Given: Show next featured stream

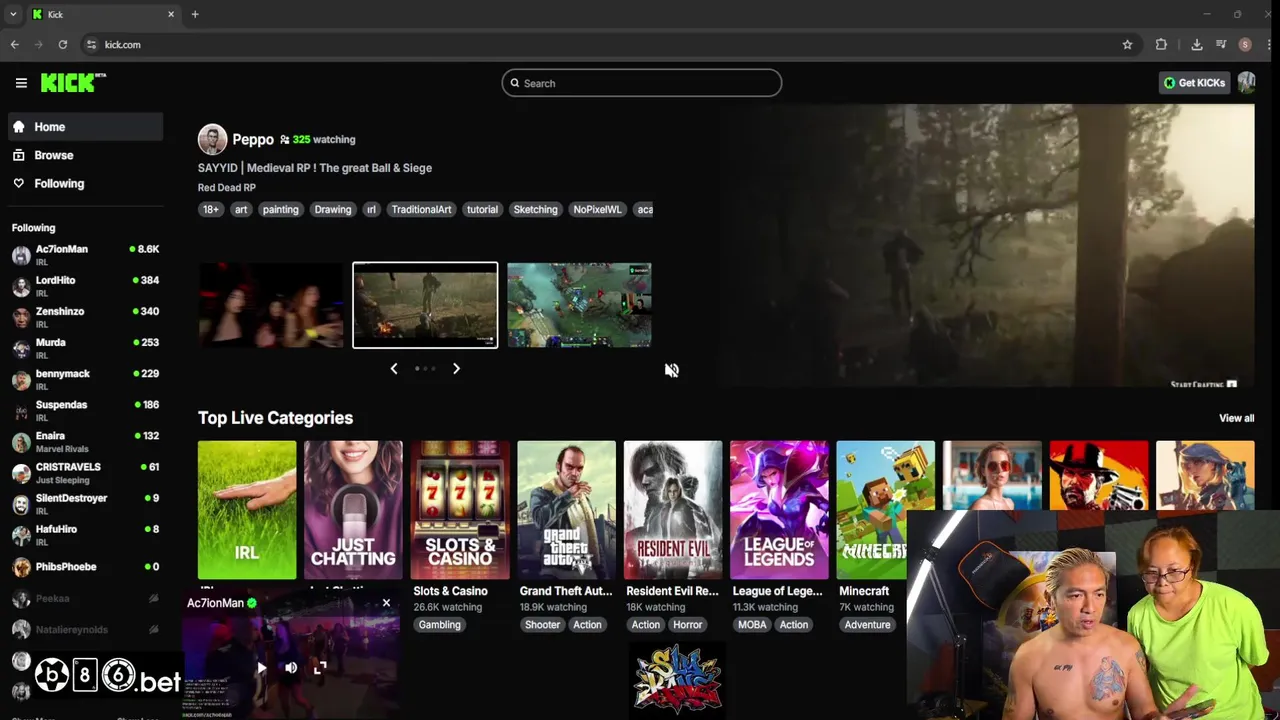Looking at the screenshot, I should tap(456, 368).
